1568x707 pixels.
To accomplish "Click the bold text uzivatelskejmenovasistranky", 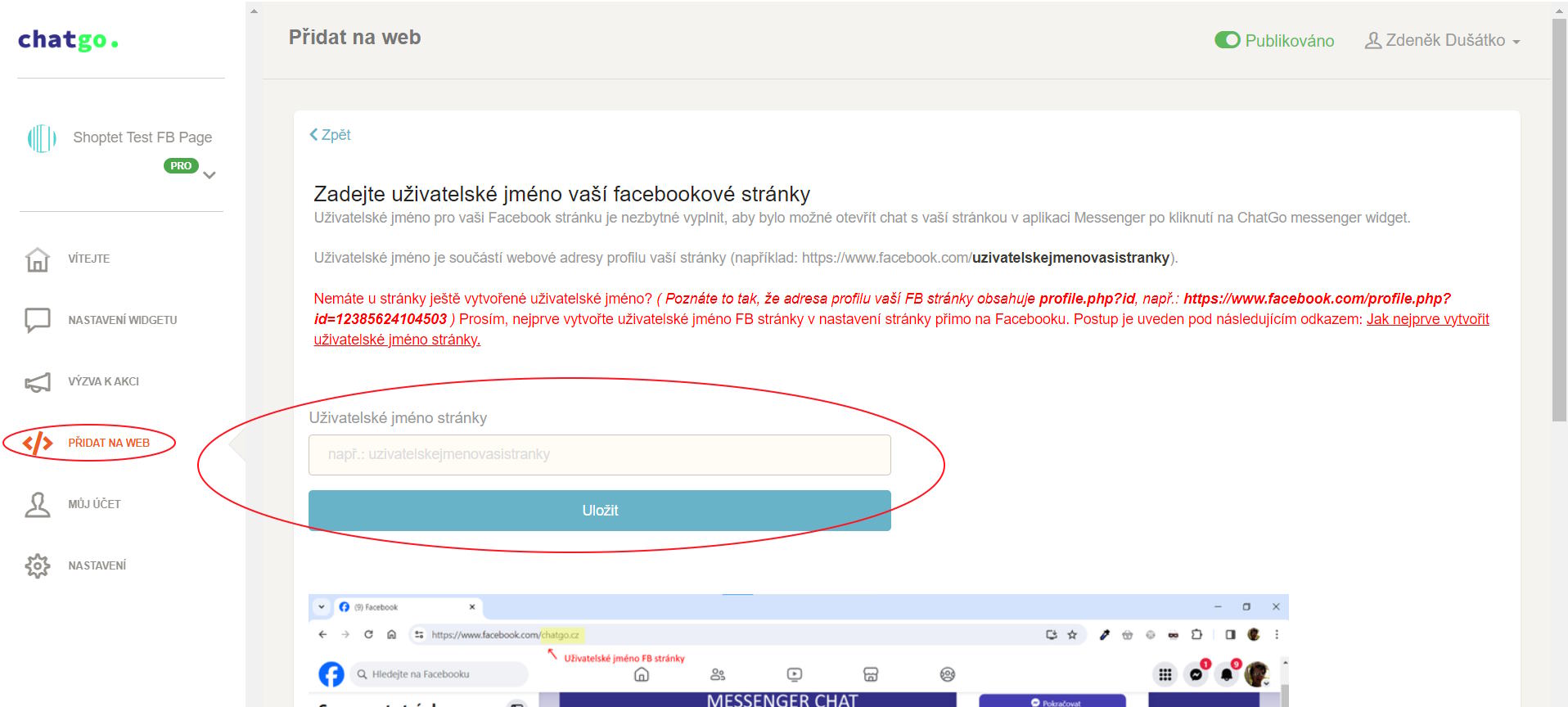I will pos(1070,258).
